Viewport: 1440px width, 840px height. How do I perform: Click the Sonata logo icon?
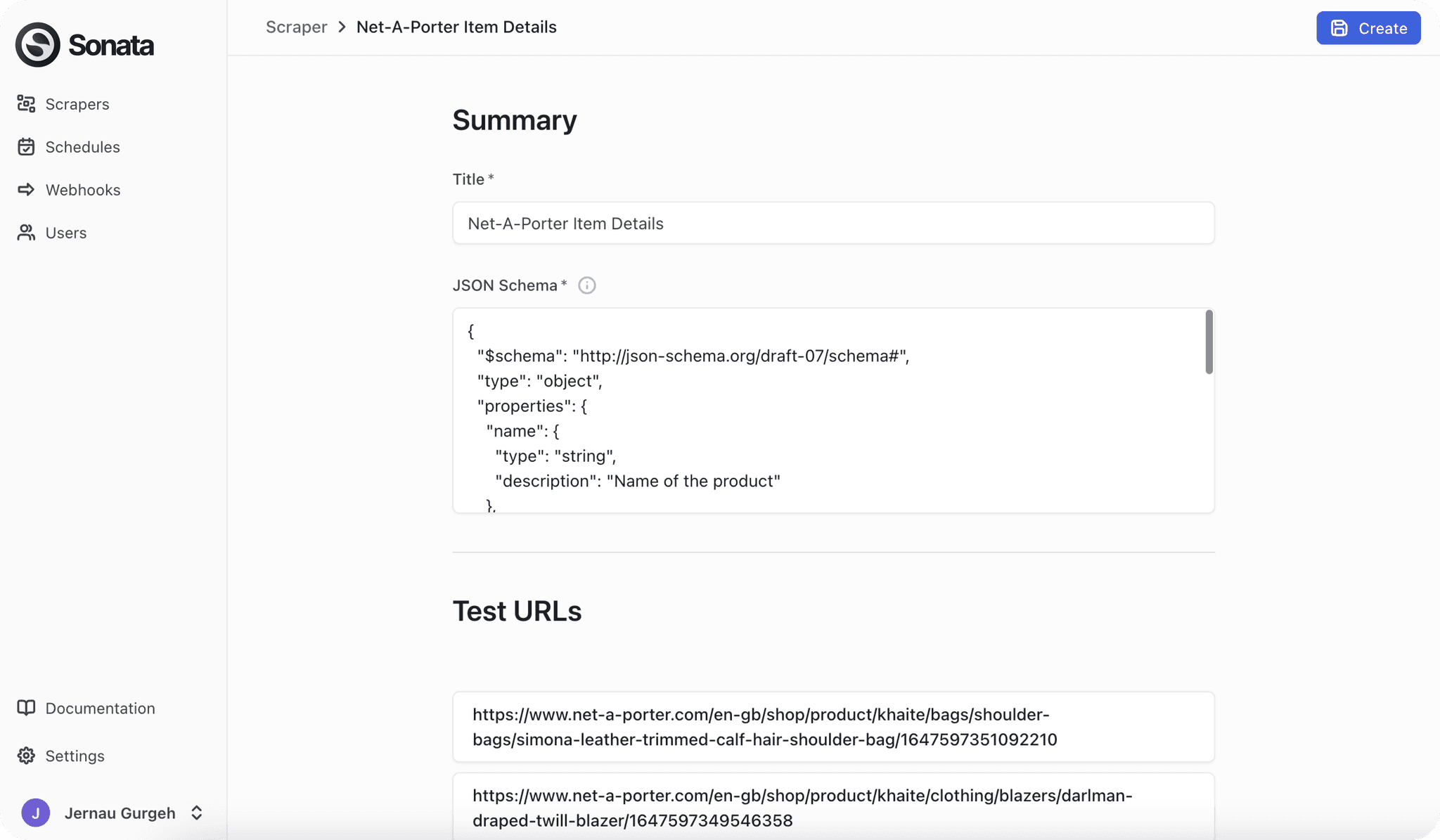[38, 45]
